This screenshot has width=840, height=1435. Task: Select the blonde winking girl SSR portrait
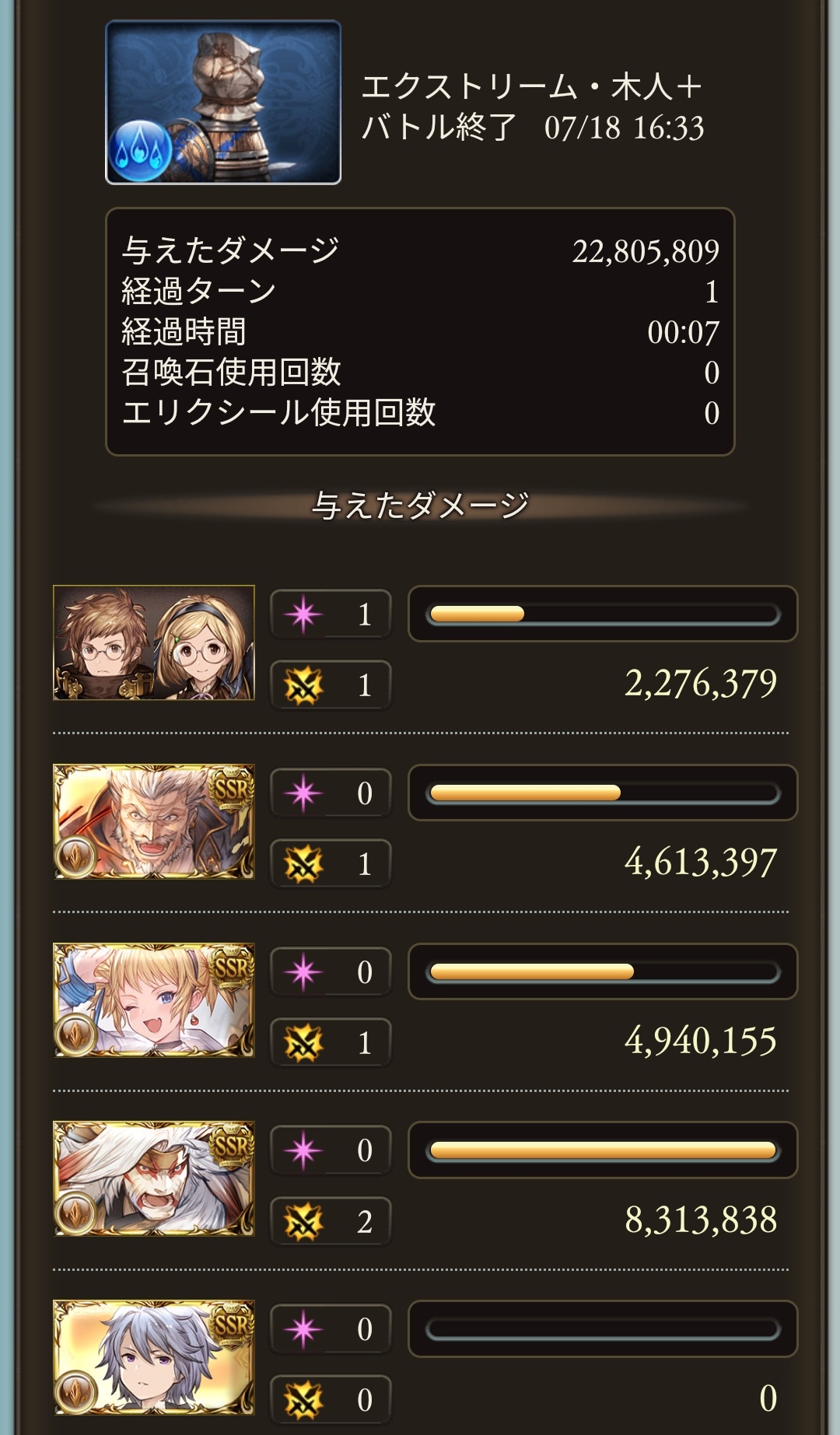click(x=154, y=1000)
